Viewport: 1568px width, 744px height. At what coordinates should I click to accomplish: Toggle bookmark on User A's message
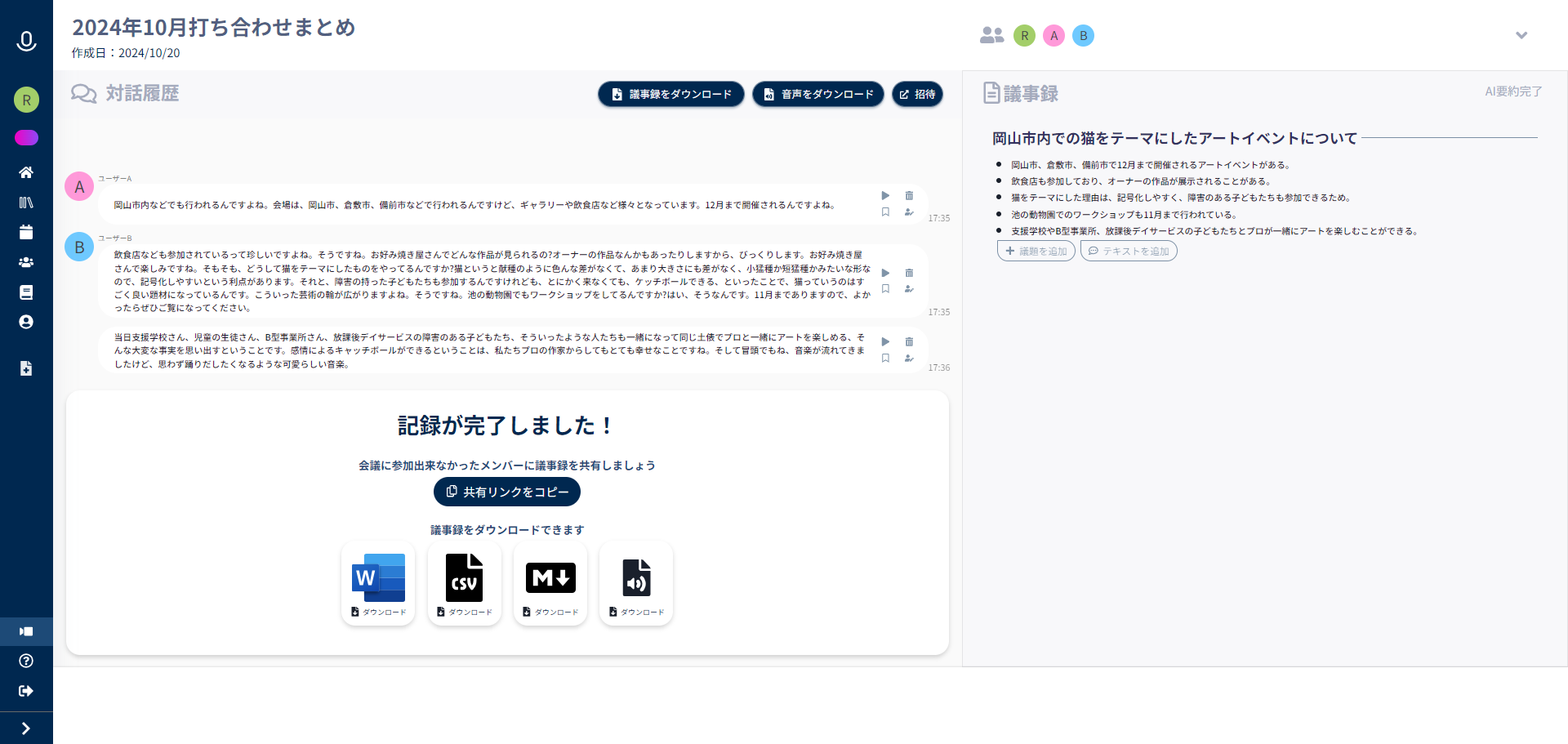click(x=885, y=212)
